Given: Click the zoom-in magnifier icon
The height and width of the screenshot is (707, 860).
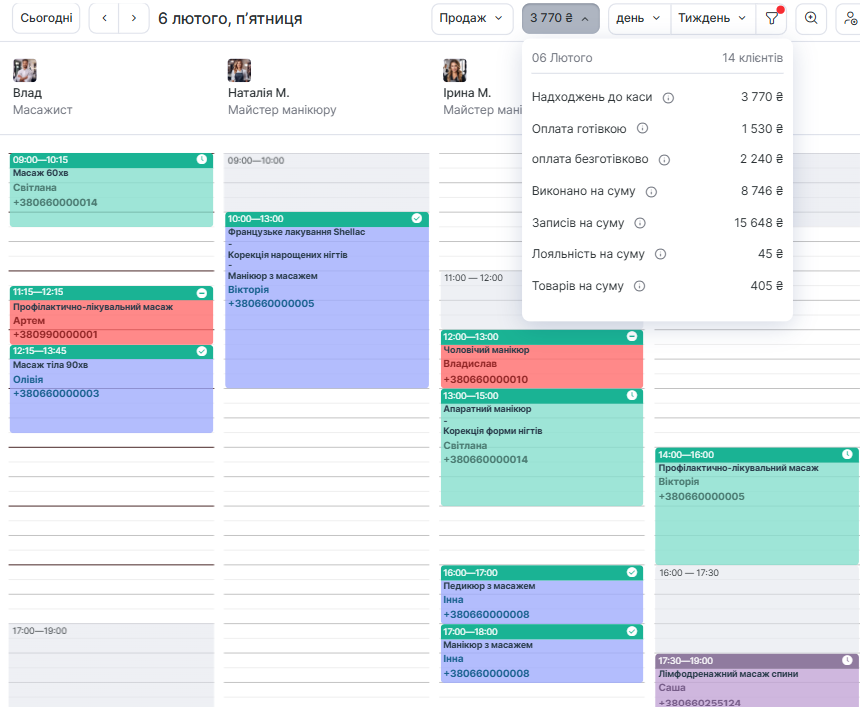Looking at the screenshot, I should (x=811, y=18).
